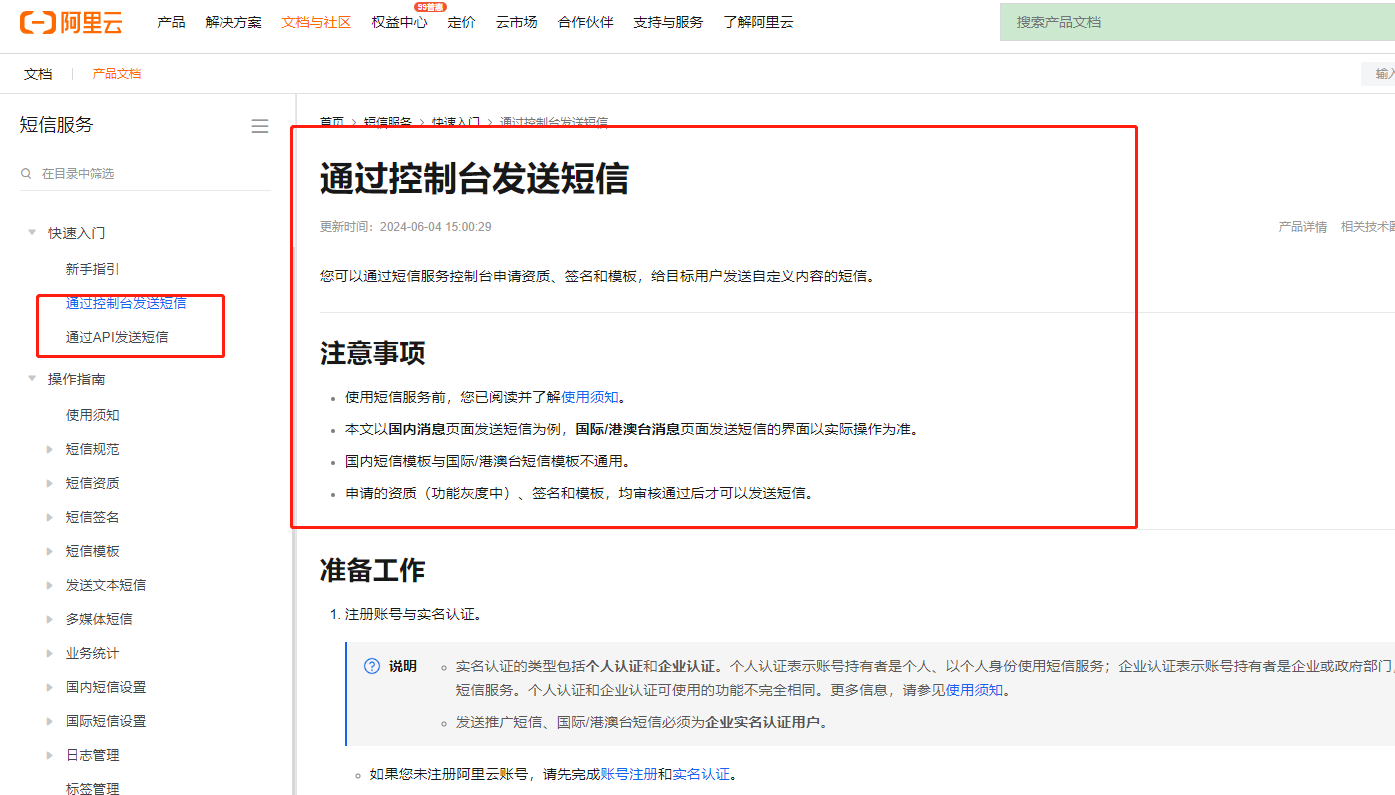The width and height of the screenshot is (1395, 795).
Task: Open the 定价 menu item
Action: [x=462, y=22]
